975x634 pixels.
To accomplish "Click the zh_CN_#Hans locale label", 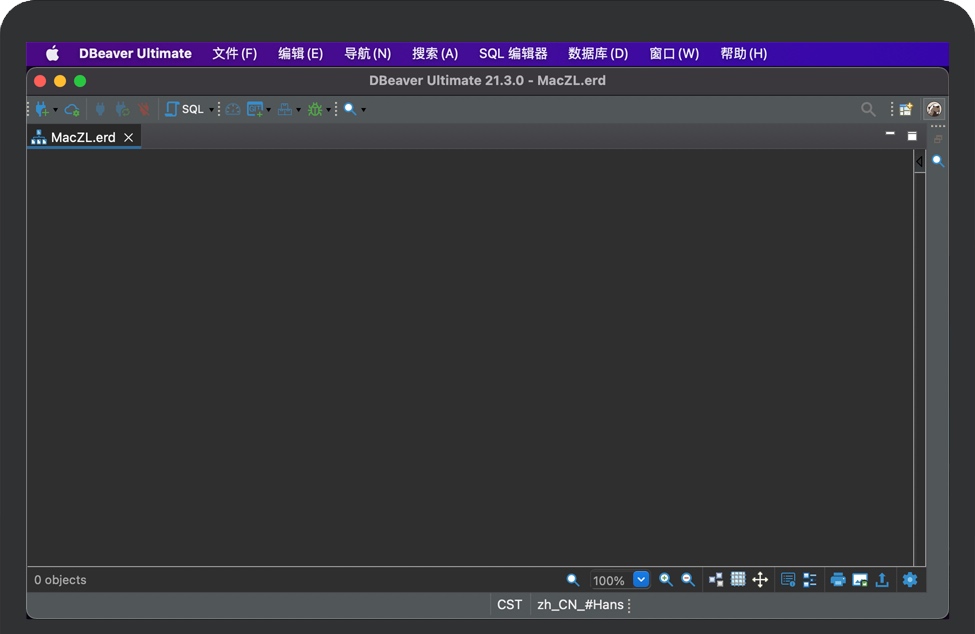I will 579,605.
